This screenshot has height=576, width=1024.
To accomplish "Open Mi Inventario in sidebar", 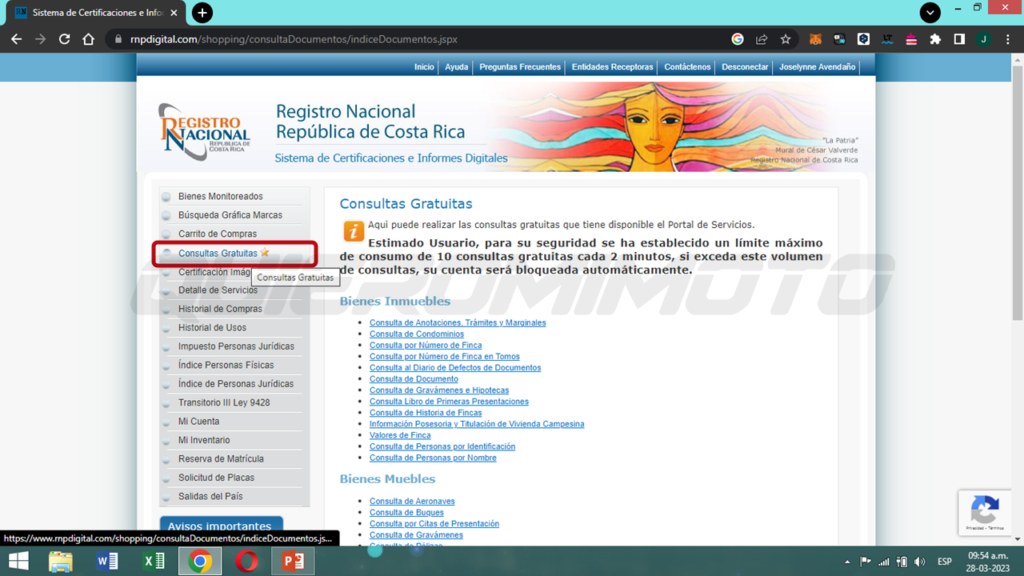I will pos(204,440).
